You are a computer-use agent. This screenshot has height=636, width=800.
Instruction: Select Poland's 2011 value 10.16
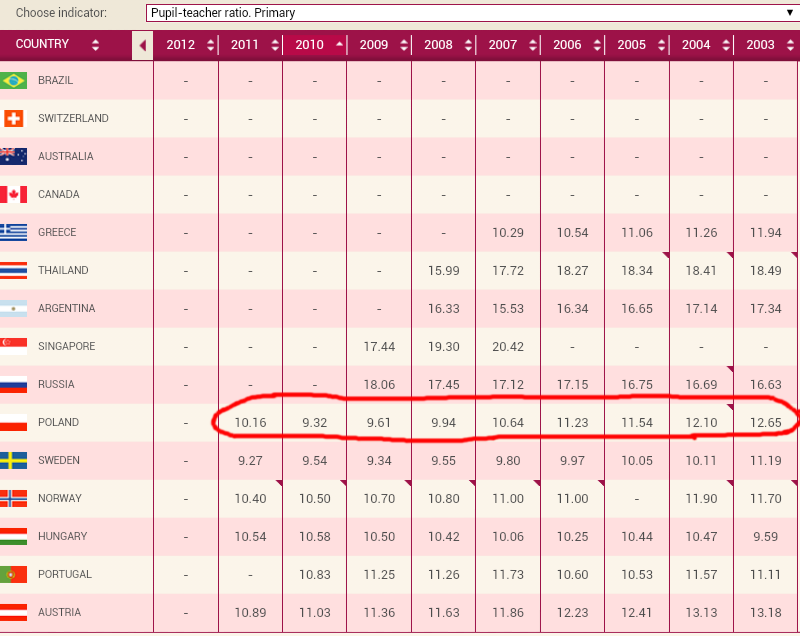click(x=250, y=423)
